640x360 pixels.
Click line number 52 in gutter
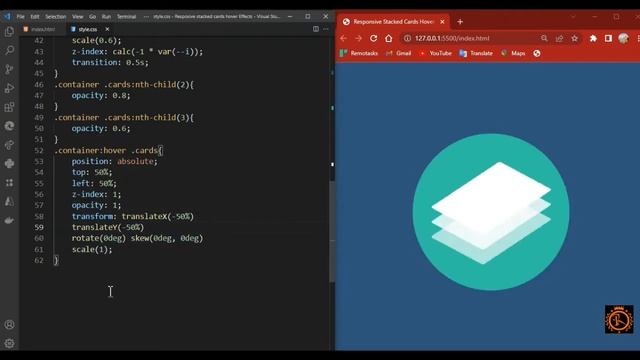[x=39, y=150]
